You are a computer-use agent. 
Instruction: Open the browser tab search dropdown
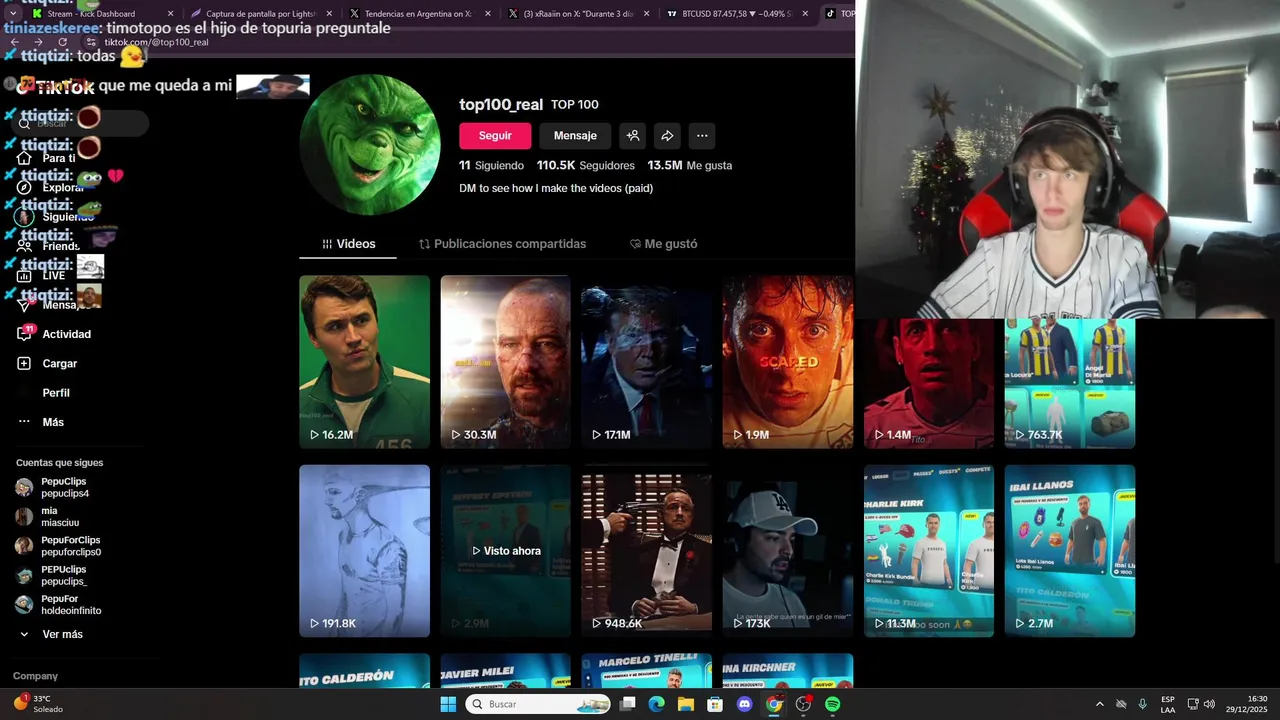(12, 14)
